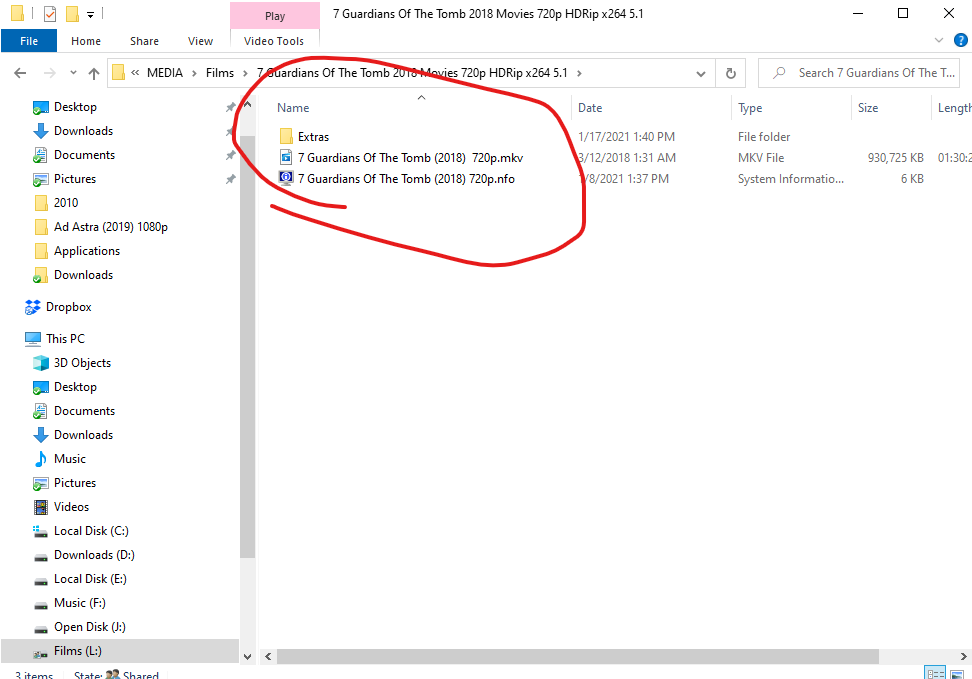Viewport: 972px width, 679px height.
Task: Open Downloads (D:) drive
Action: [x=94, y=555]
